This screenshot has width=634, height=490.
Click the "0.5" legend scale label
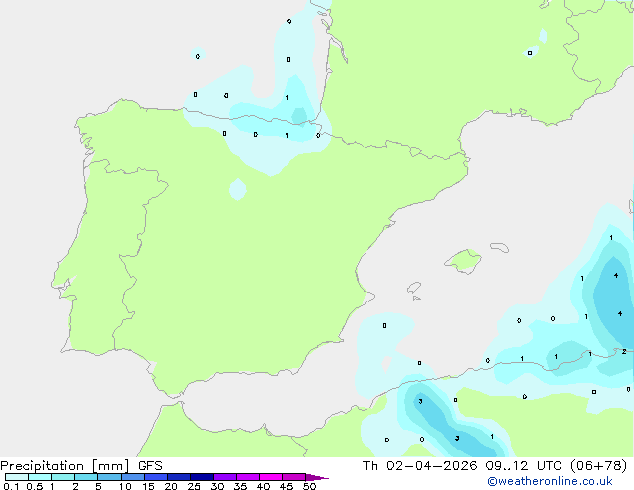(35, 486)
